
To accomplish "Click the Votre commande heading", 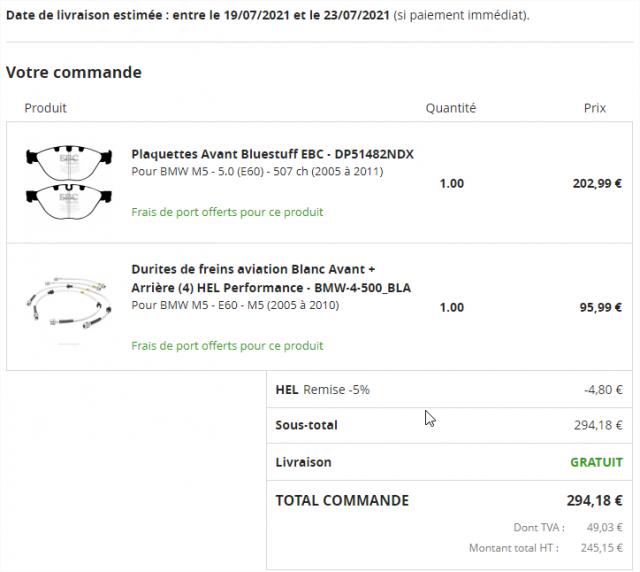I will (74, 72).
